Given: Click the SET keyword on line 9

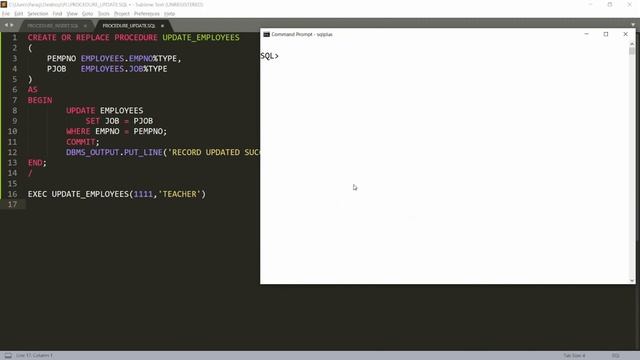Looking at the screenshot, I should pyautogui.click(x=93, y=121).
